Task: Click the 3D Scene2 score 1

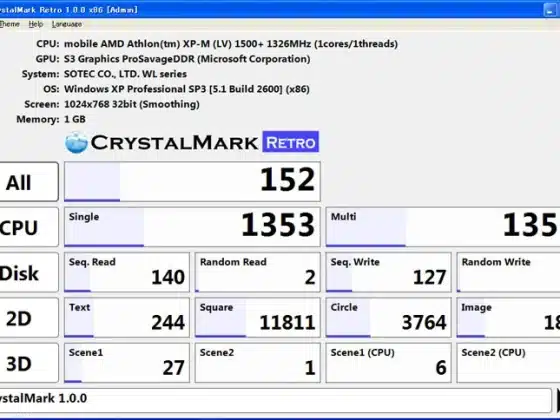Action: click(258, 363)
